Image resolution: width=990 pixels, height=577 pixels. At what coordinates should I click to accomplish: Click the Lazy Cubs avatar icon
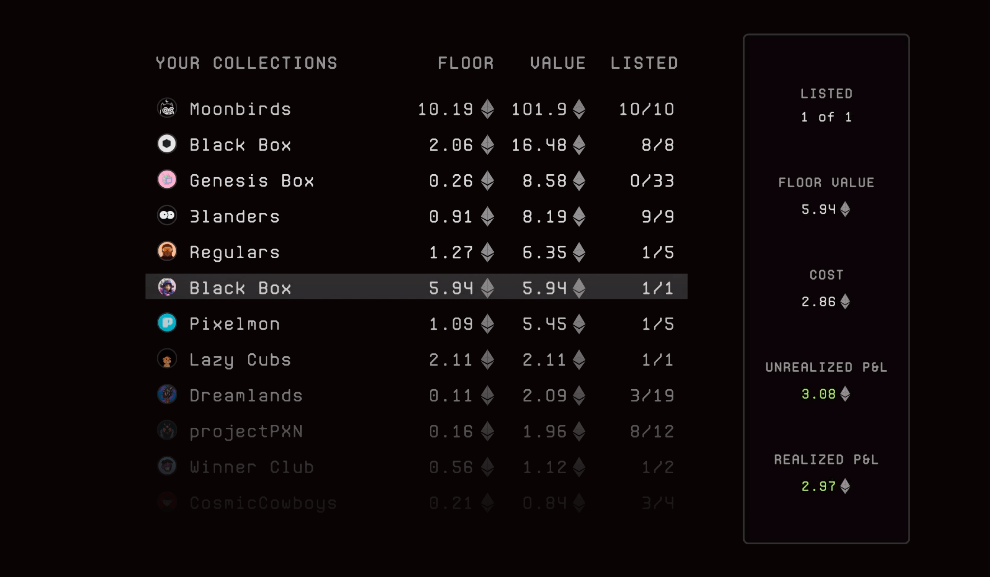(167, 359)
